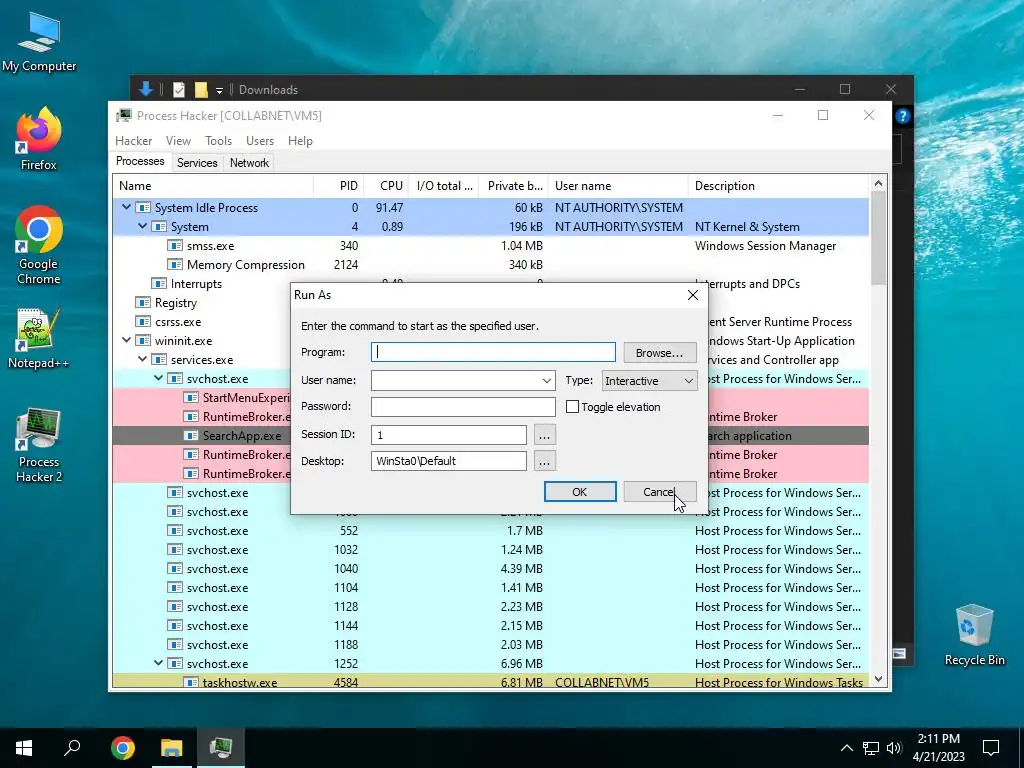Click the Memory Compression process icon
1024x768 pixels.
174,264
